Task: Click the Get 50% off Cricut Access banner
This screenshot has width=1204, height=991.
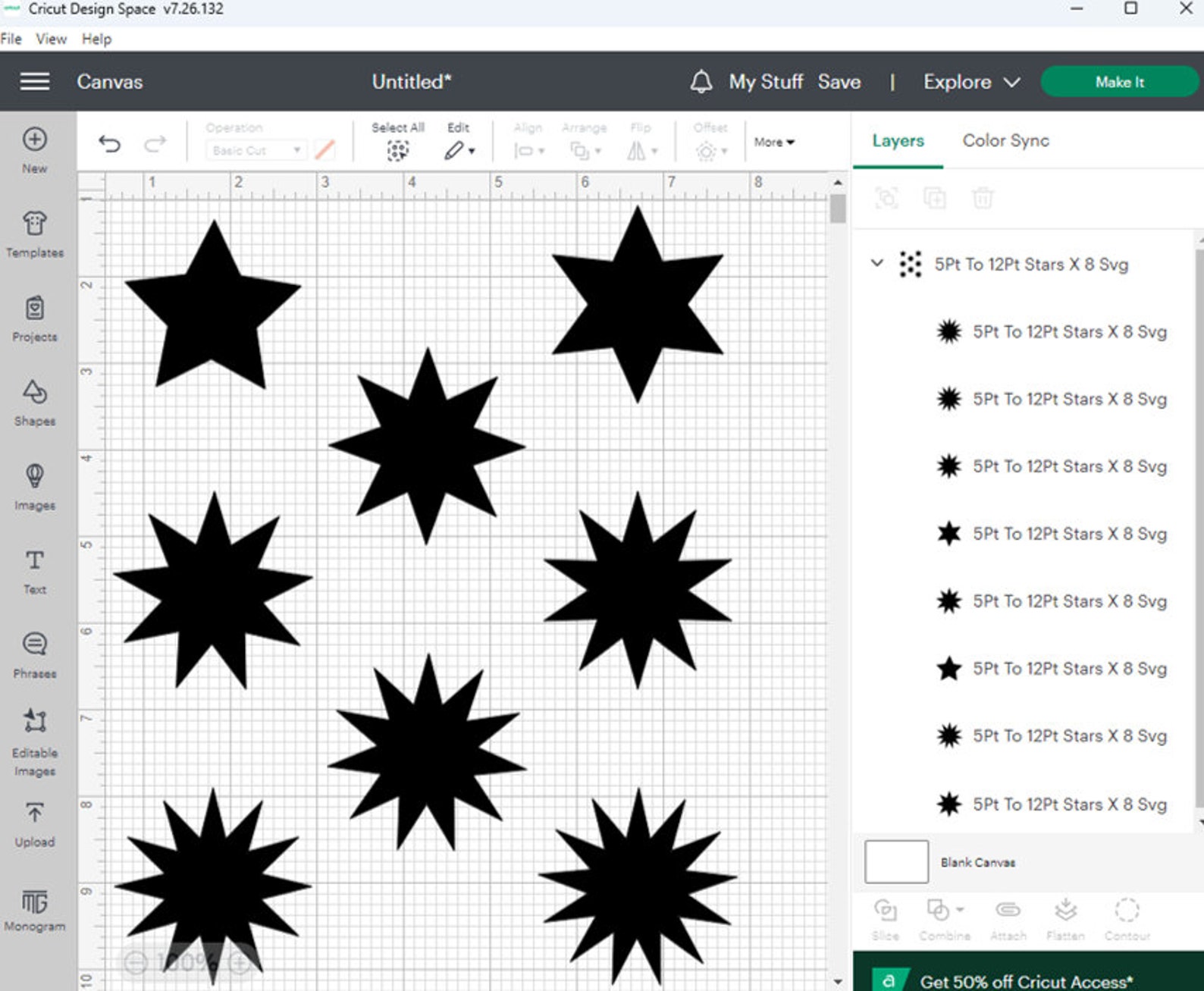Action: [x=1028, y=973]
